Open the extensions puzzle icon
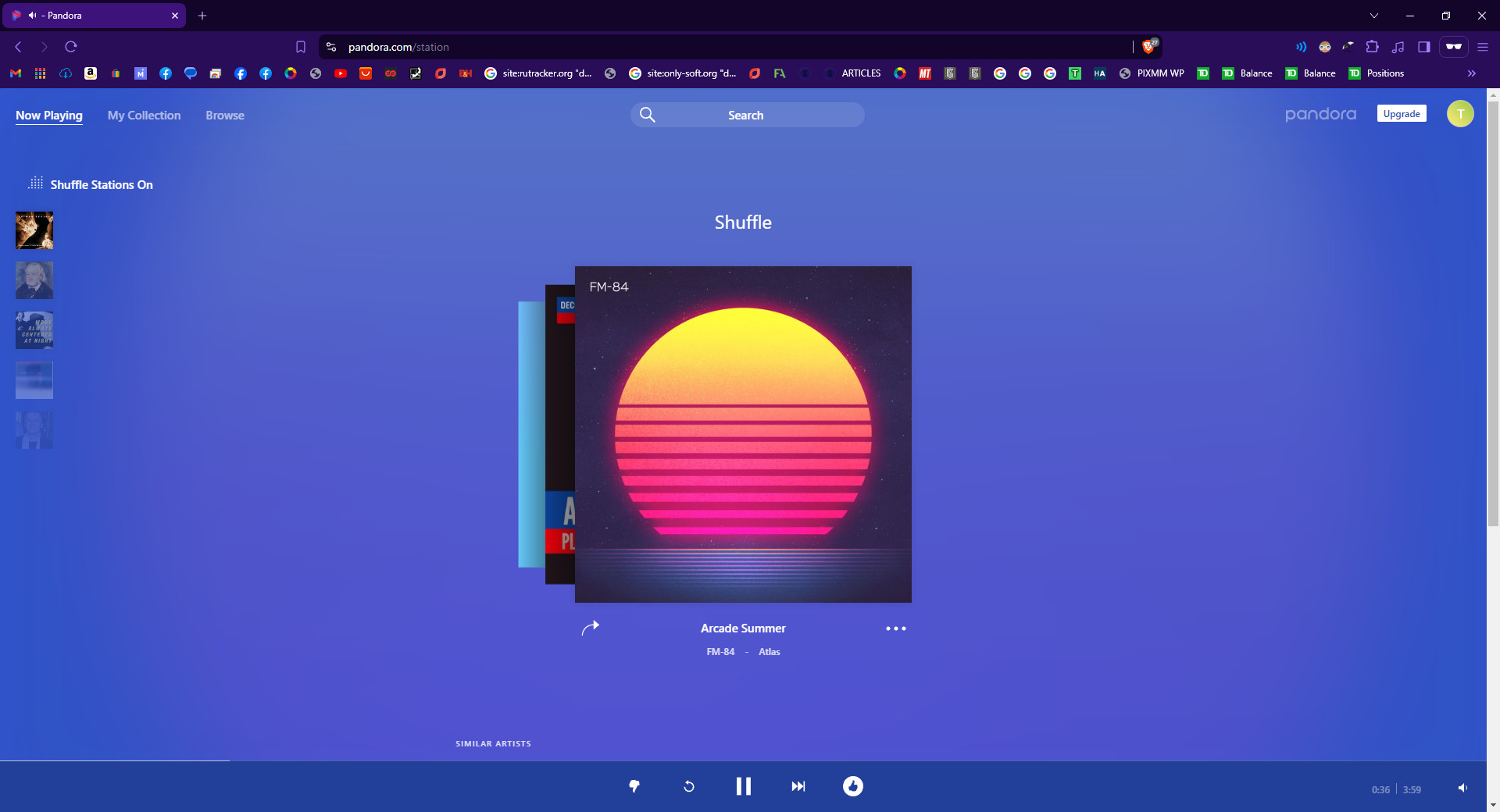Image resolution: width=1500 pixels, height=812 pixels. (x=1373, y=47)
